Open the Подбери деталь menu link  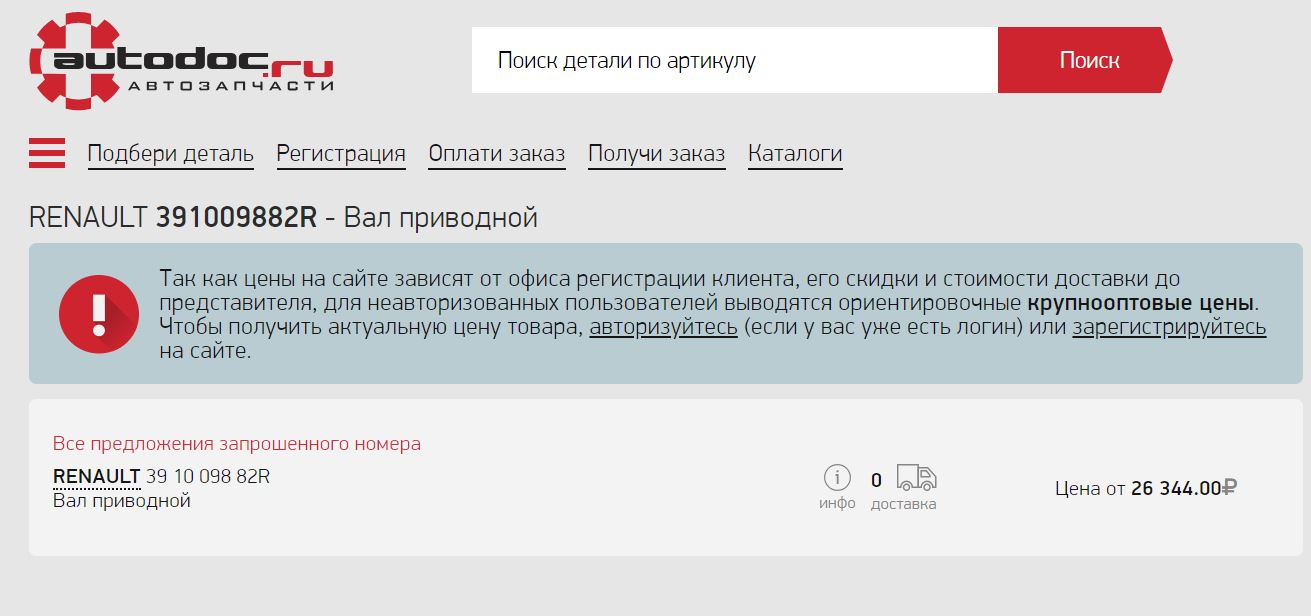171,154
